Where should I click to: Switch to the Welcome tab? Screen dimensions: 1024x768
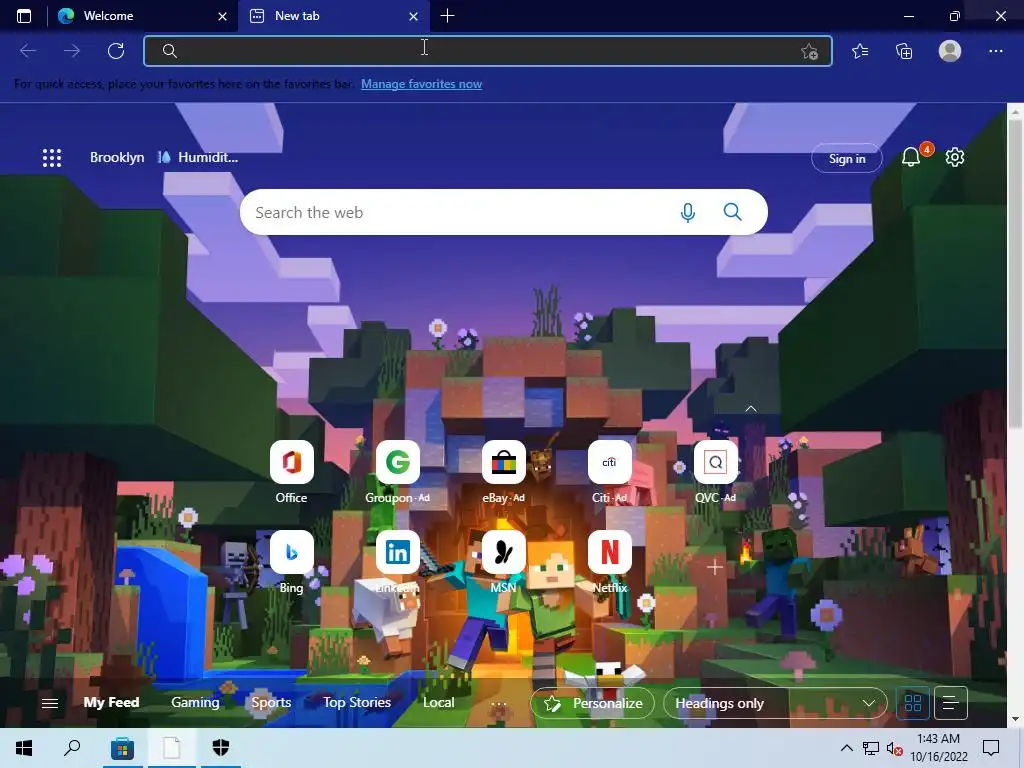142,16
